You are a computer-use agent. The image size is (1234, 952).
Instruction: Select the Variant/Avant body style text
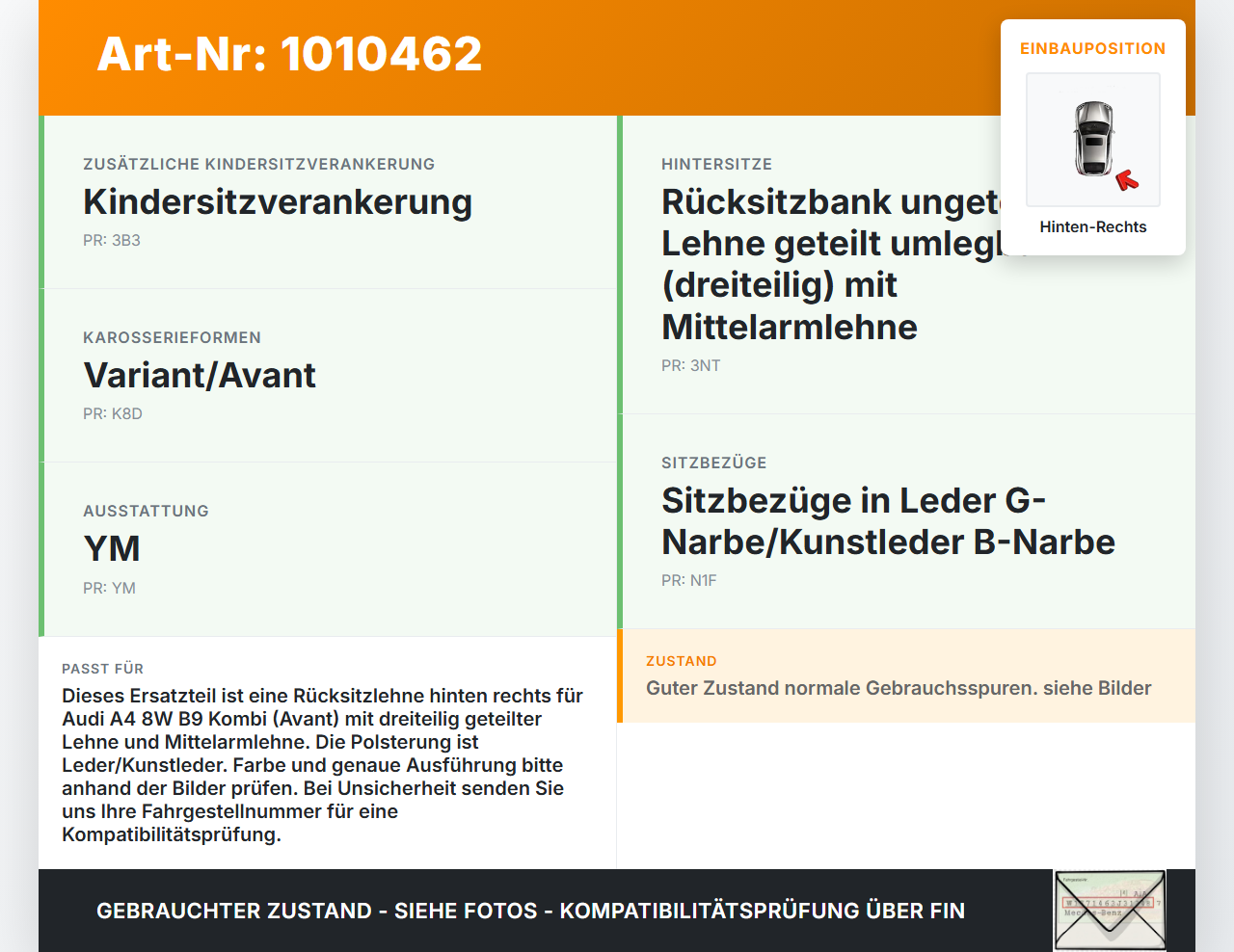coord(200,376)
